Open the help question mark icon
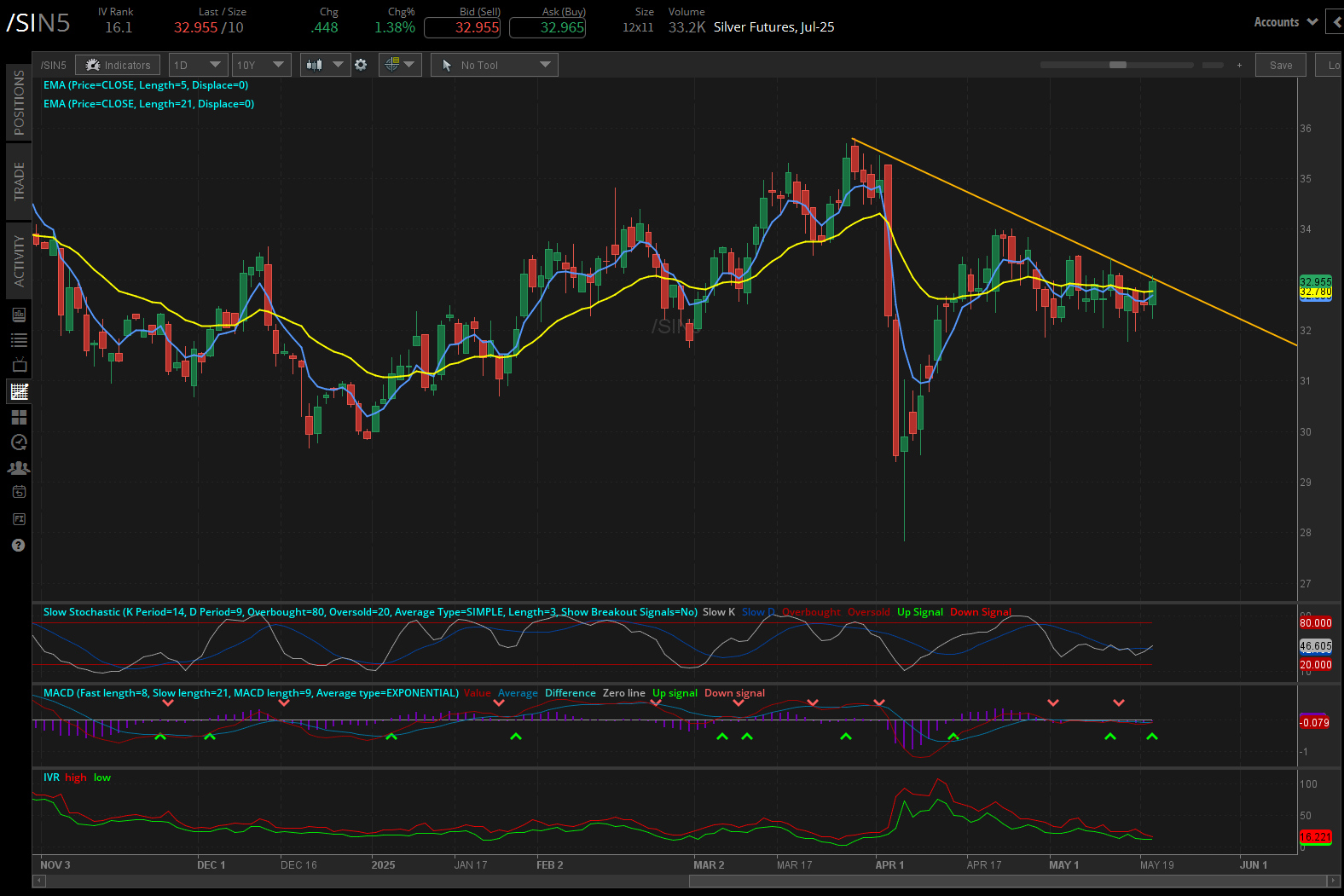The height and width of the screenshot is (896, 1344). click(x=19, y=546)
